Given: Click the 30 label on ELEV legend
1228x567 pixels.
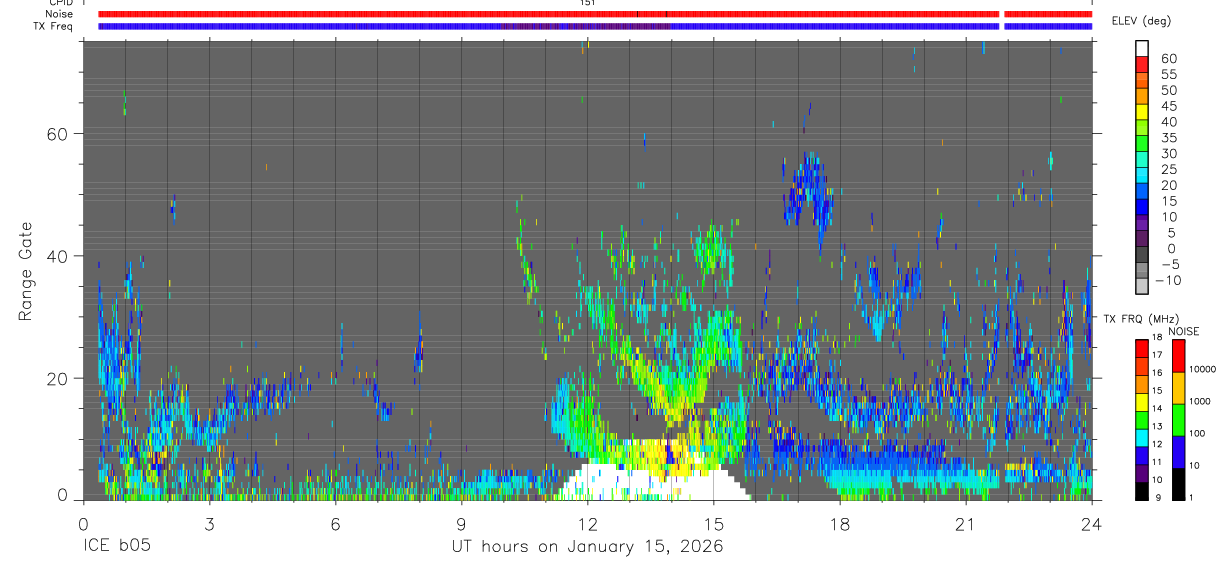Looking at the screenshot, I should [1168, 153].
